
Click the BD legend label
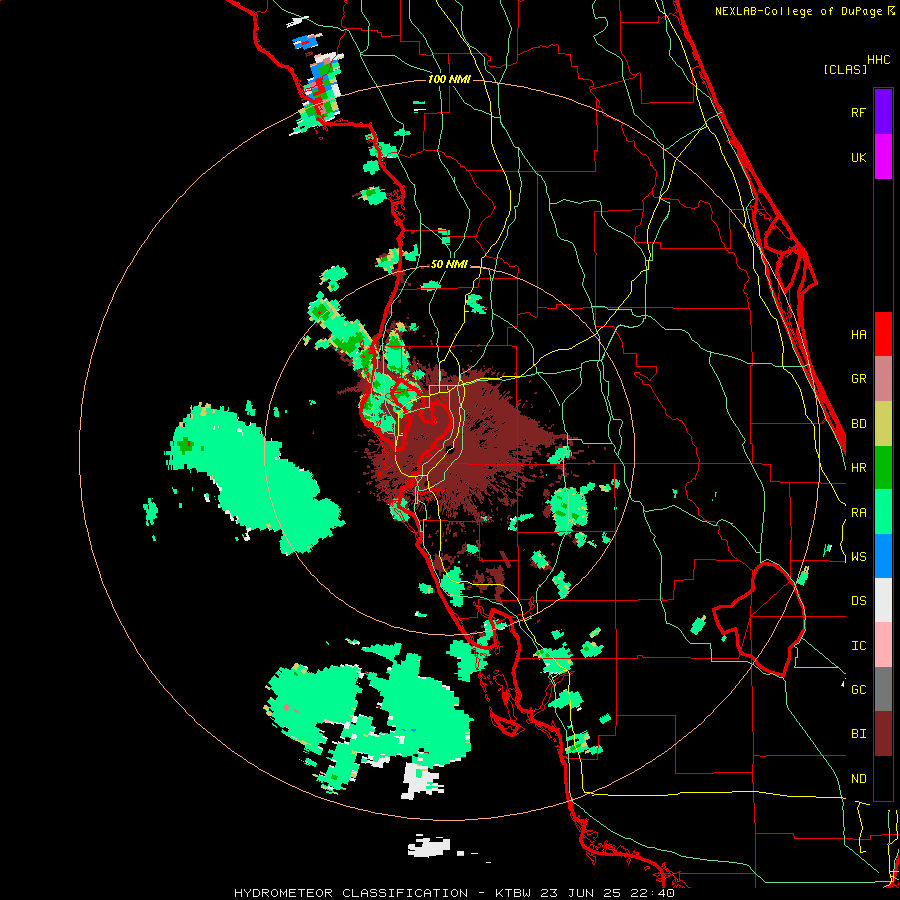[x=859, y=424]
